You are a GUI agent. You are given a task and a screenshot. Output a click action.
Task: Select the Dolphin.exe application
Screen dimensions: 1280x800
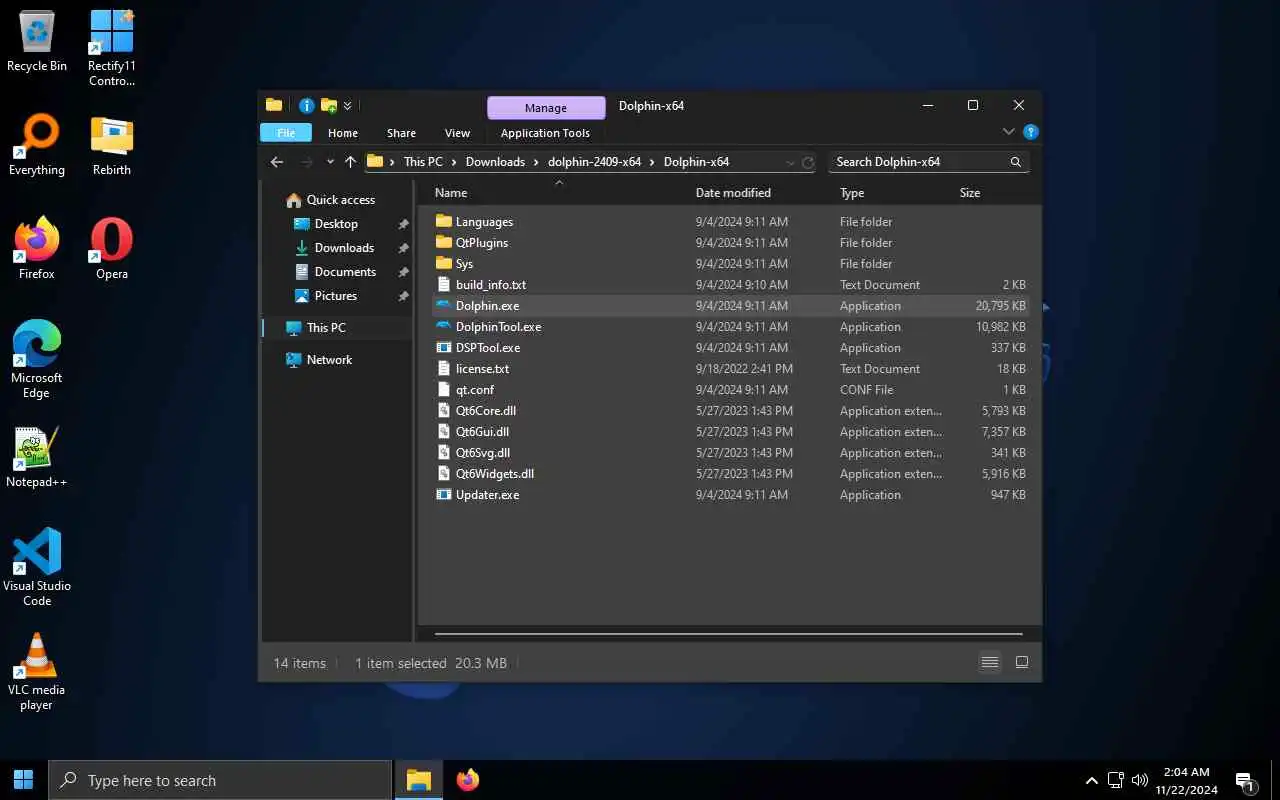coord(487,306)
